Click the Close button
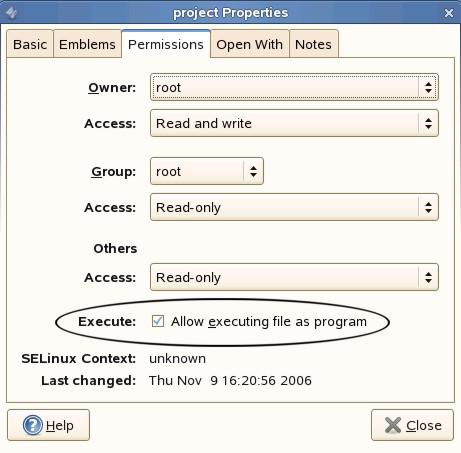Image resolution: width=461 pixels, height=453 pixels. [x=413, y=425]
